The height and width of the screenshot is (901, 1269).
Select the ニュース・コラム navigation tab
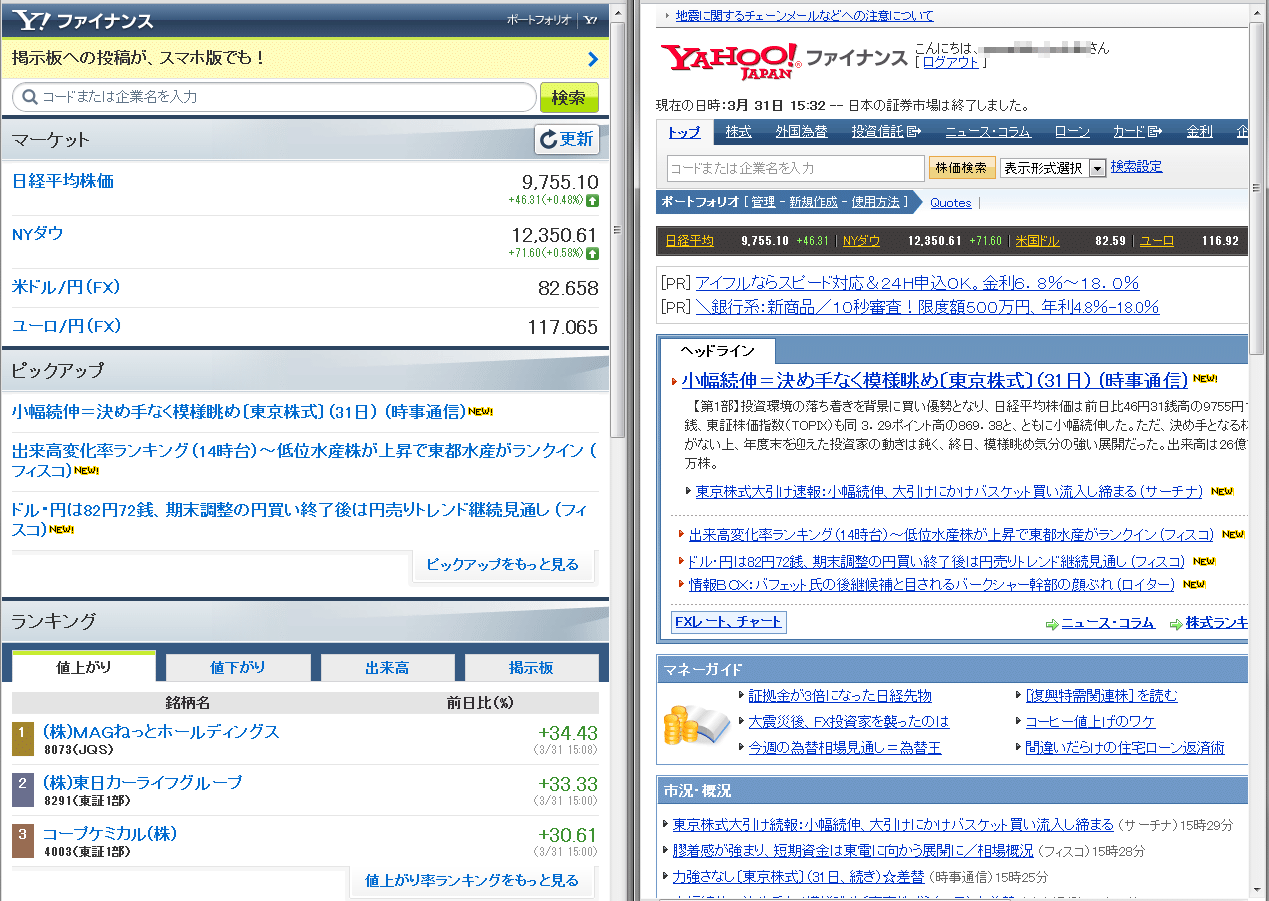(987, 132)
